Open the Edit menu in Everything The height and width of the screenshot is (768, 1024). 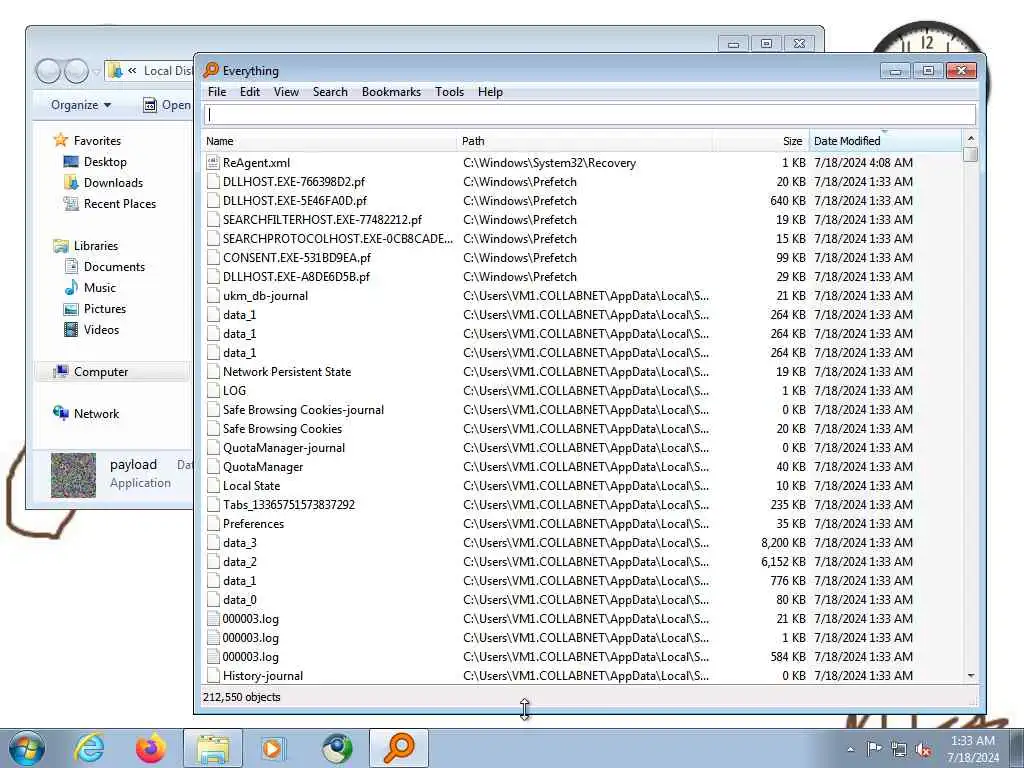249,92
